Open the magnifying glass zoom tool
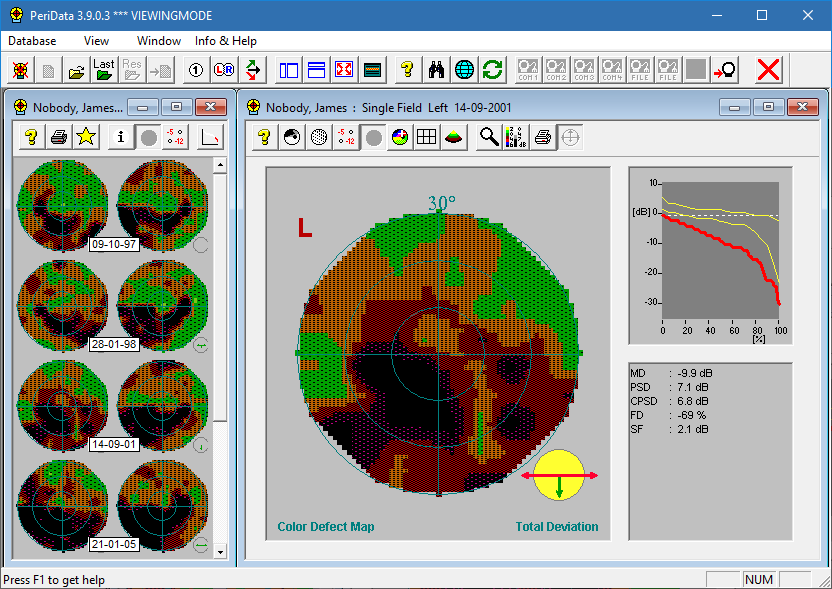Viewport: 832px width, 589px height. pos(488,137)
